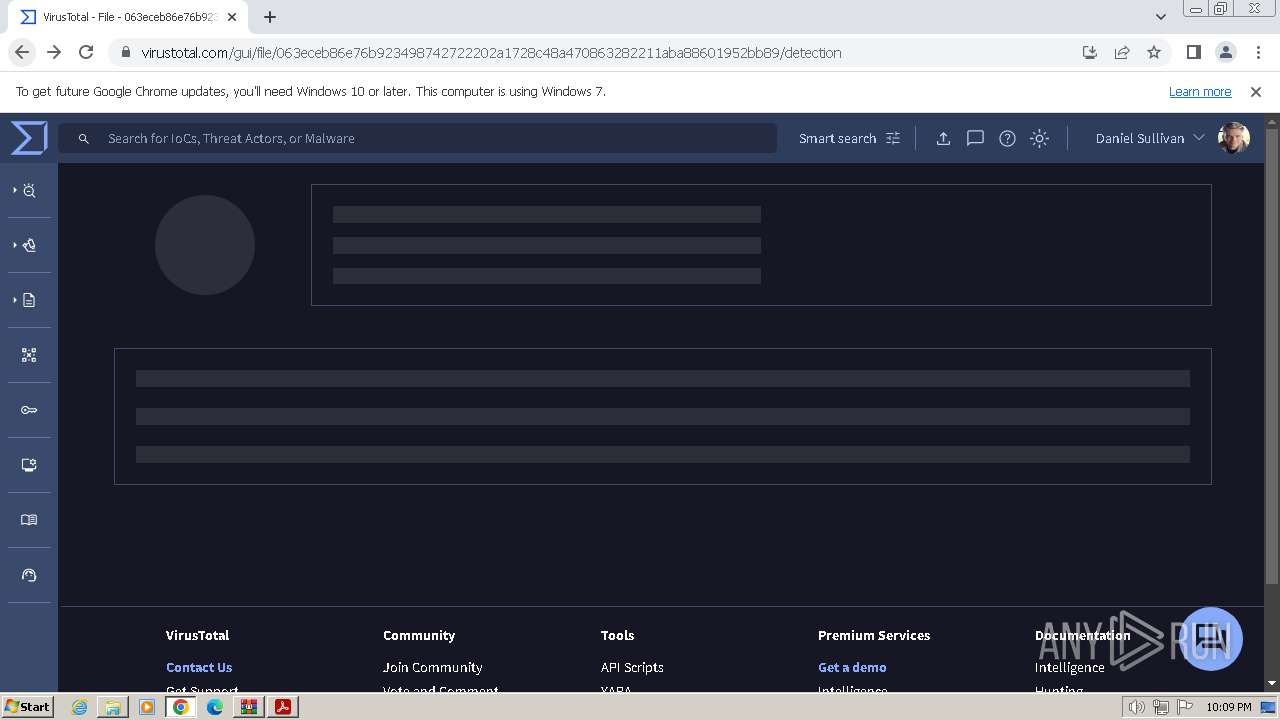1280x720 pixels.
Task: Open the media player taskbar icon
Action: pos(147,706)
